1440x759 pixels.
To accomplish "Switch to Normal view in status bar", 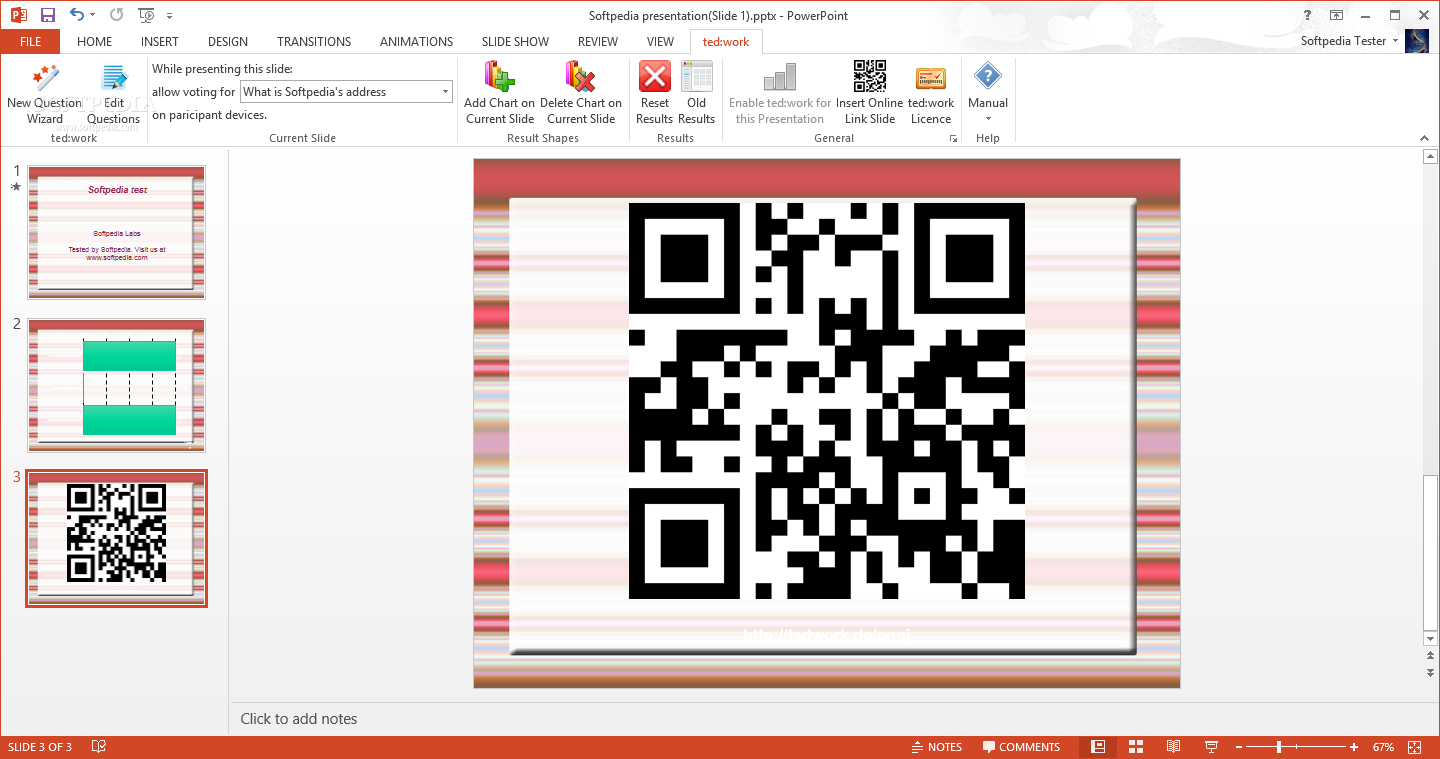I will pos(1098,747).
